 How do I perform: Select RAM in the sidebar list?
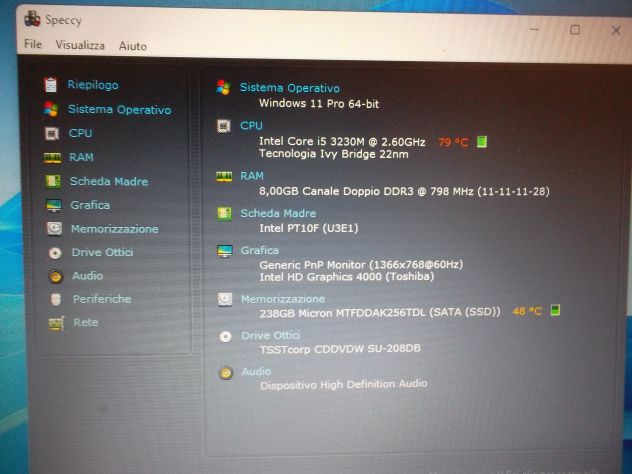pos(81,157)
